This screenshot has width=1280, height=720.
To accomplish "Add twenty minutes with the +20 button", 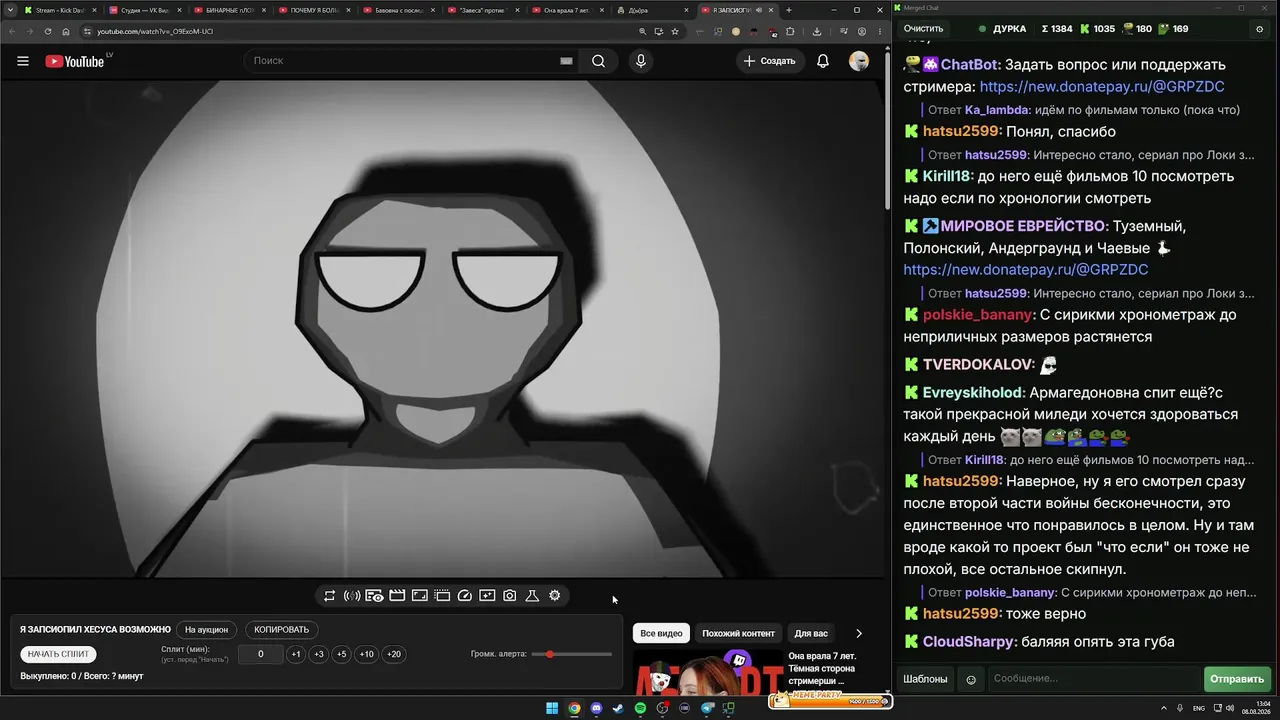I will tap(394, 654).
